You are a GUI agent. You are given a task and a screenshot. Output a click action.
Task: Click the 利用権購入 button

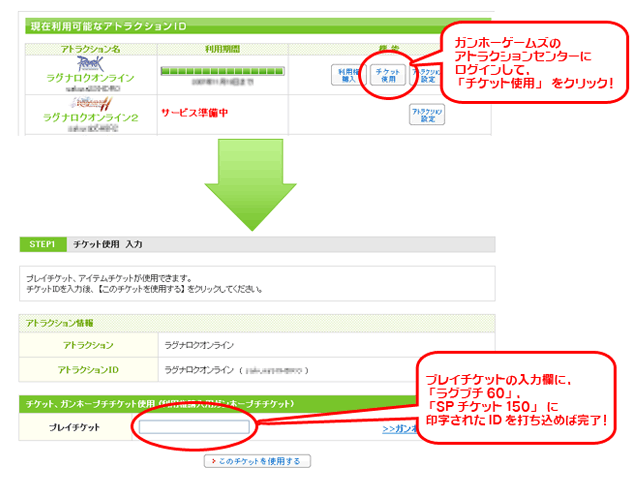pyautogui.click(x=348, y=75)
